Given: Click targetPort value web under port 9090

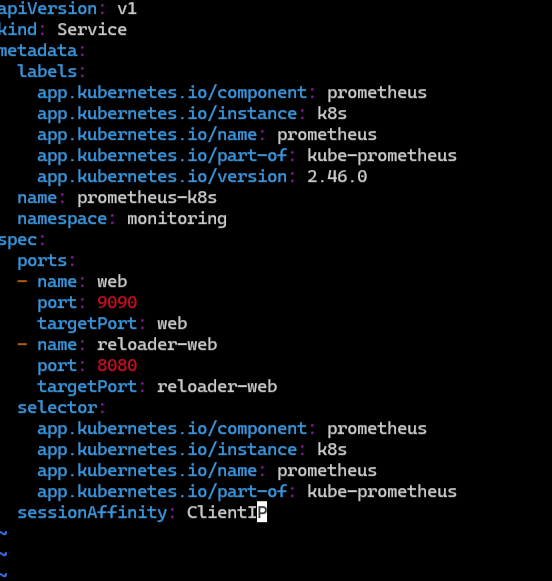Looking at the screenshot, I should pyautogui.click(x=172, y=324).
